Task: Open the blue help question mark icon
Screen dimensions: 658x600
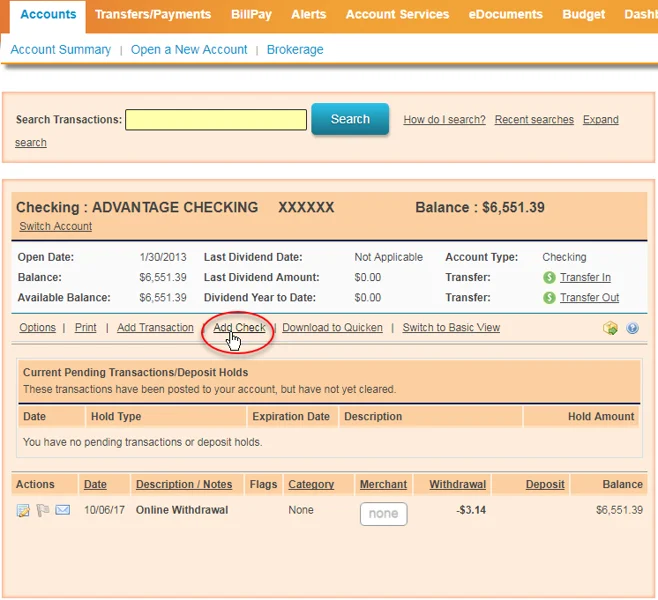Action: (632, 328)
